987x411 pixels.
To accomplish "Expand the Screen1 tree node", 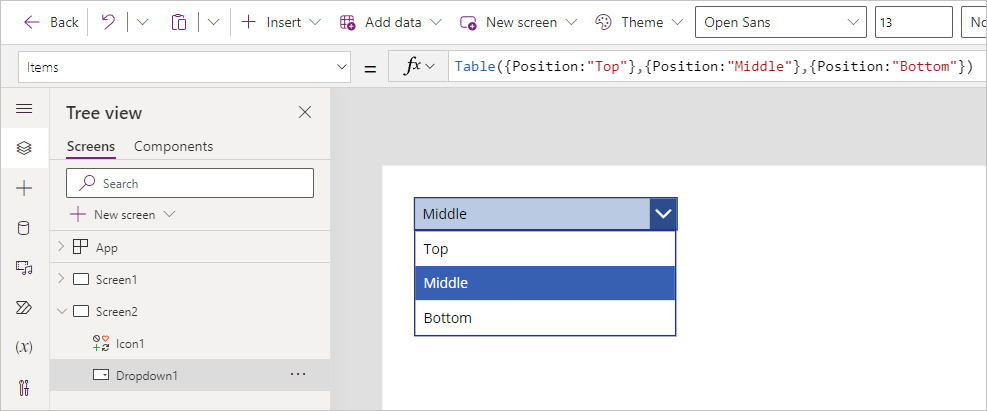I will pyautogui.click(x=62, y=279).
